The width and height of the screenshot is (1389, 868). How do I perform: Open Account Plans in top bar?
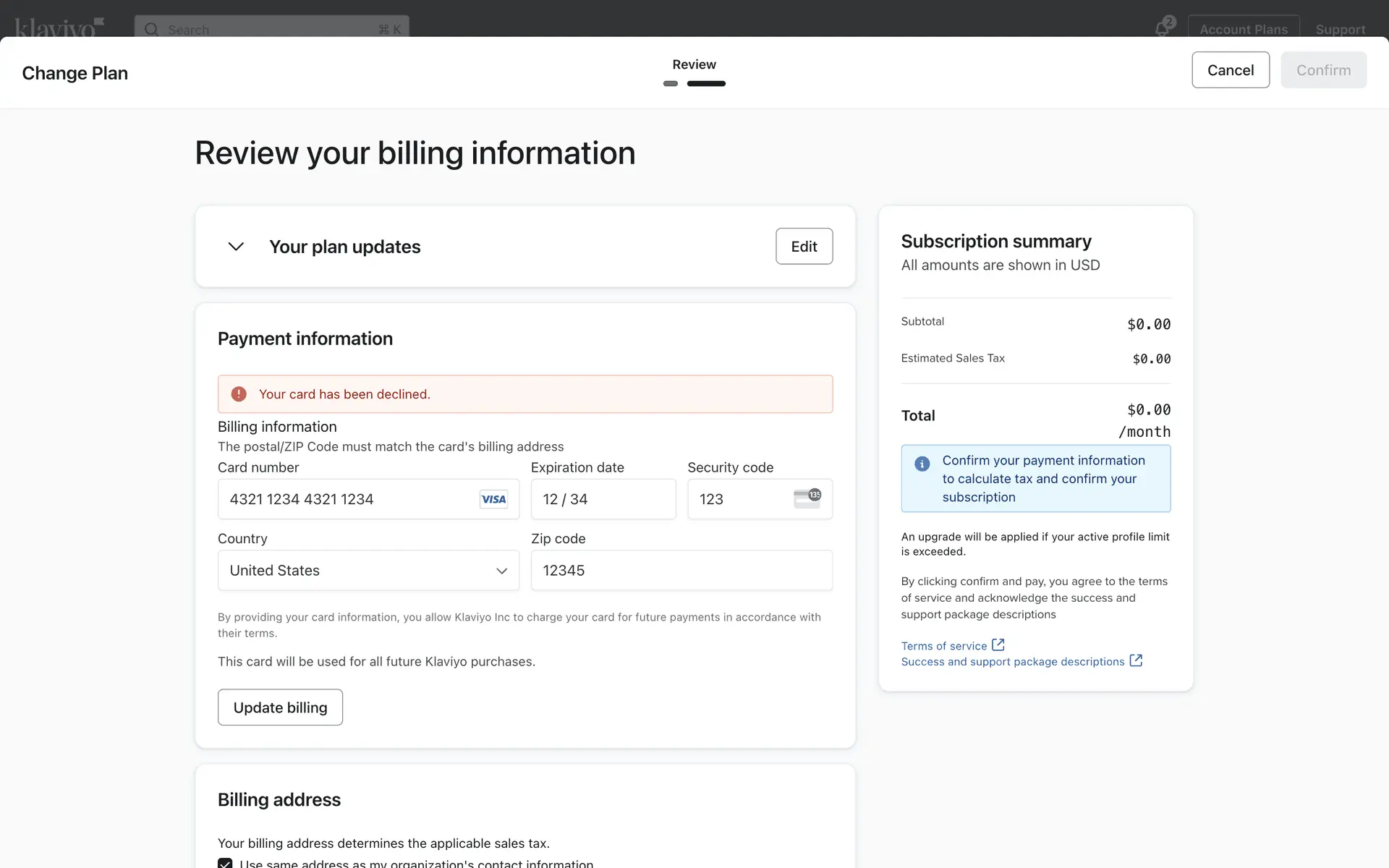[x=1243, y=29]
